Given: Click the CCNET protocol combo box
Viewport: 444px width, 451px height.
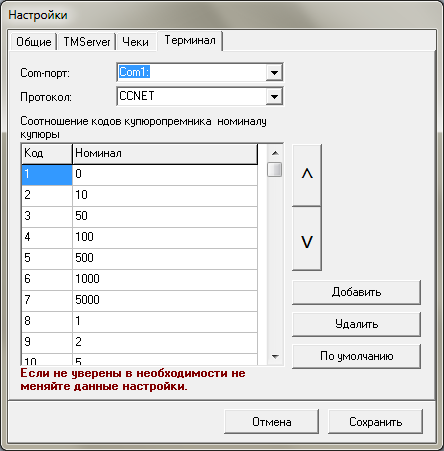Looking at the screenshot, I should [x=200, y=97].
